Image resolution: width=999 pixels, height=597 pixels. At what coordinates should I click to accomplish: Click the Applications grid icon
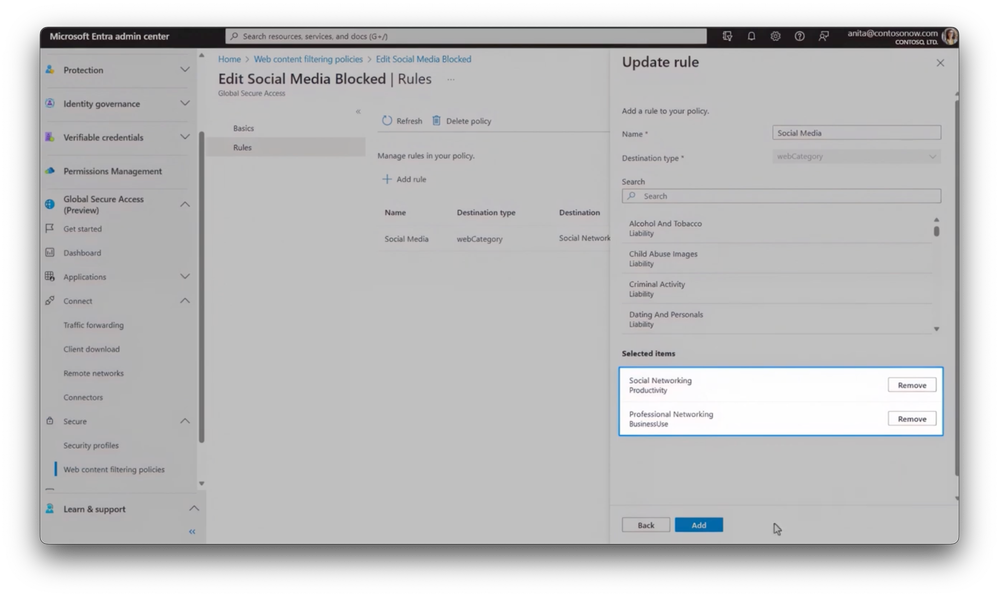(50, 277)
